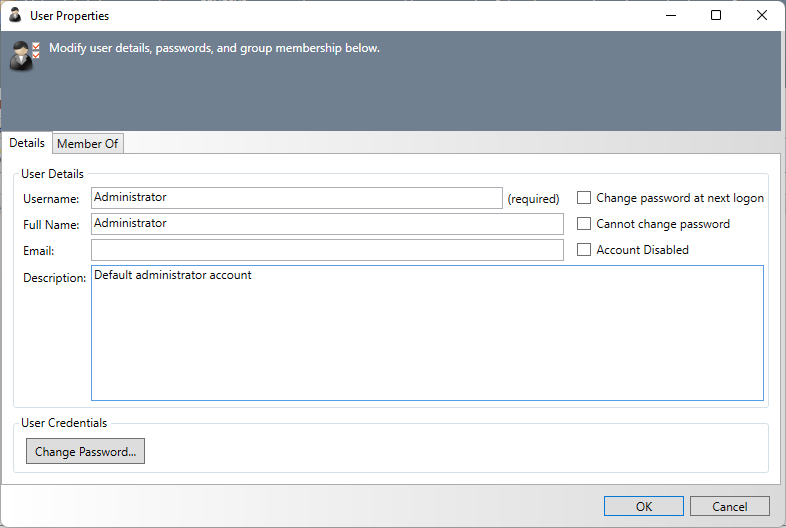Minimize the User Properties window
This screenshot has width=786, height=528.
point(671,16)
